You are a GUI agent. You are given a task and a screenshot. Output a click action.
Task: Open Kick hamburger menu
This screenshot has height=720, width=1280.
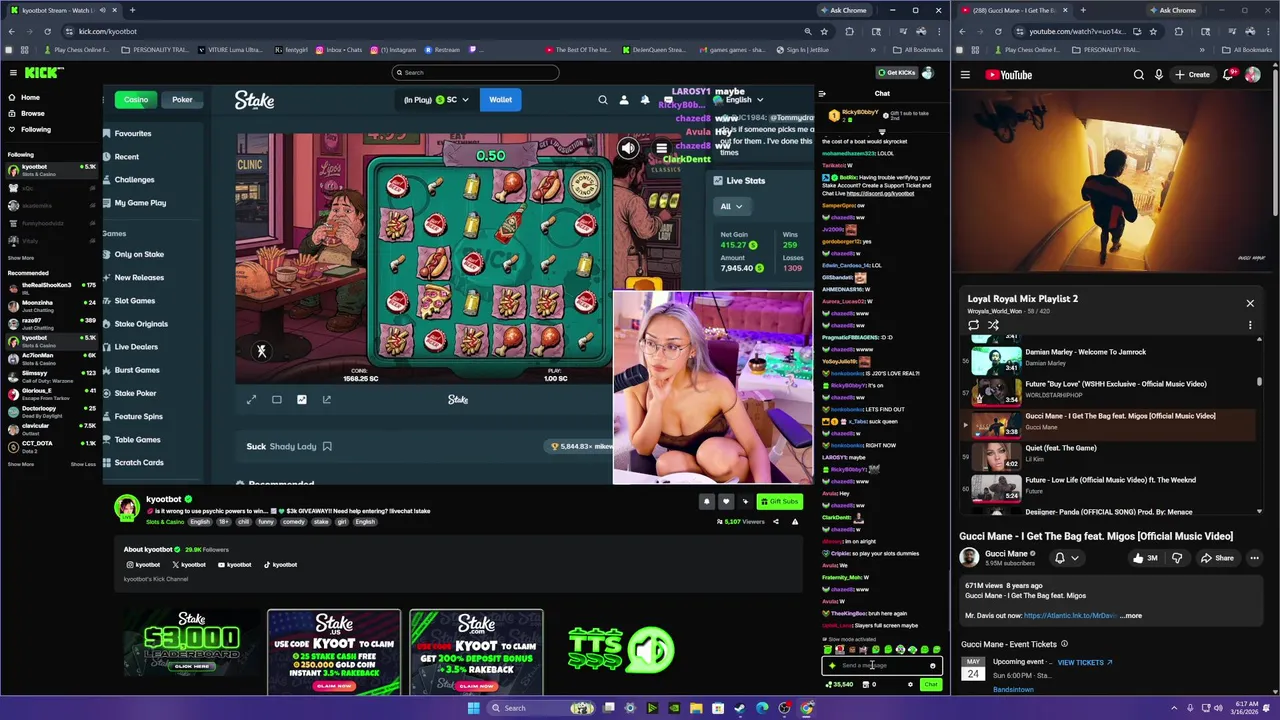(x=13, y=73)
